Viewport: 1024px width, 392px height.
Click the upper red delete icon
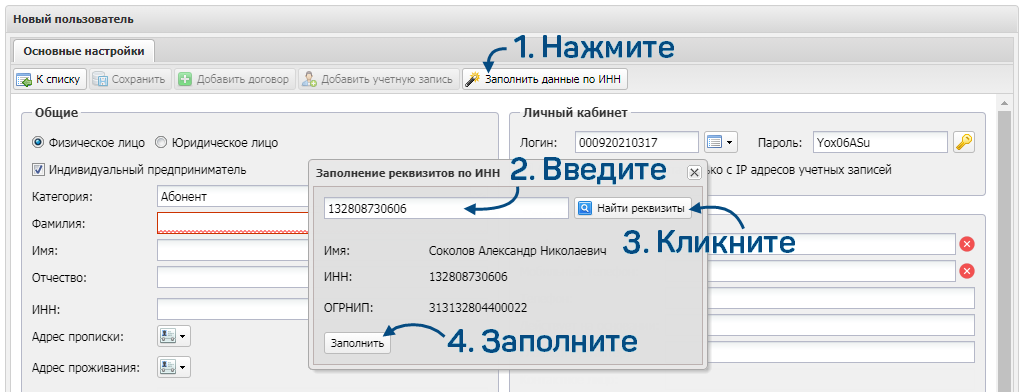coord(967,244)
